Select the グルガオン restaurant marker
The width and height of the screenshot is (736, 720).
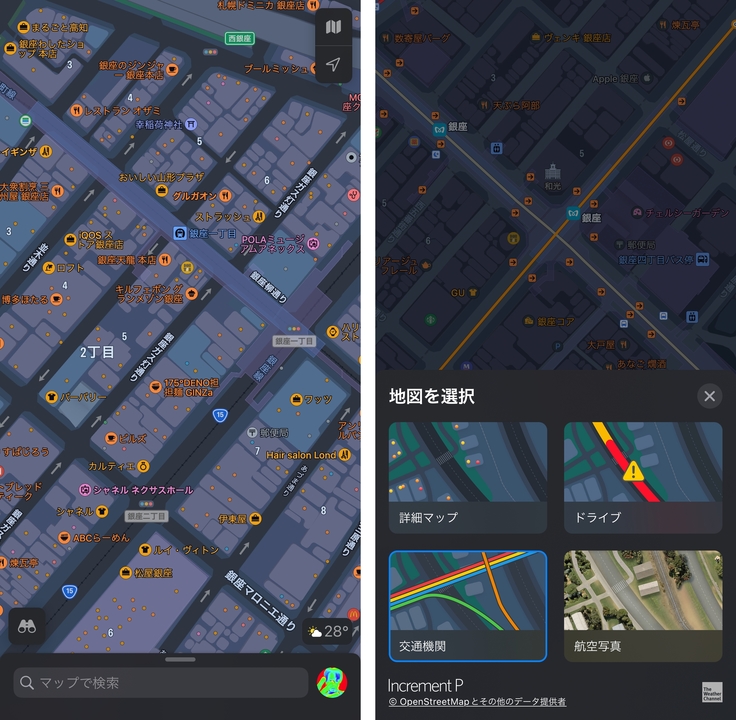coord(225,195)
